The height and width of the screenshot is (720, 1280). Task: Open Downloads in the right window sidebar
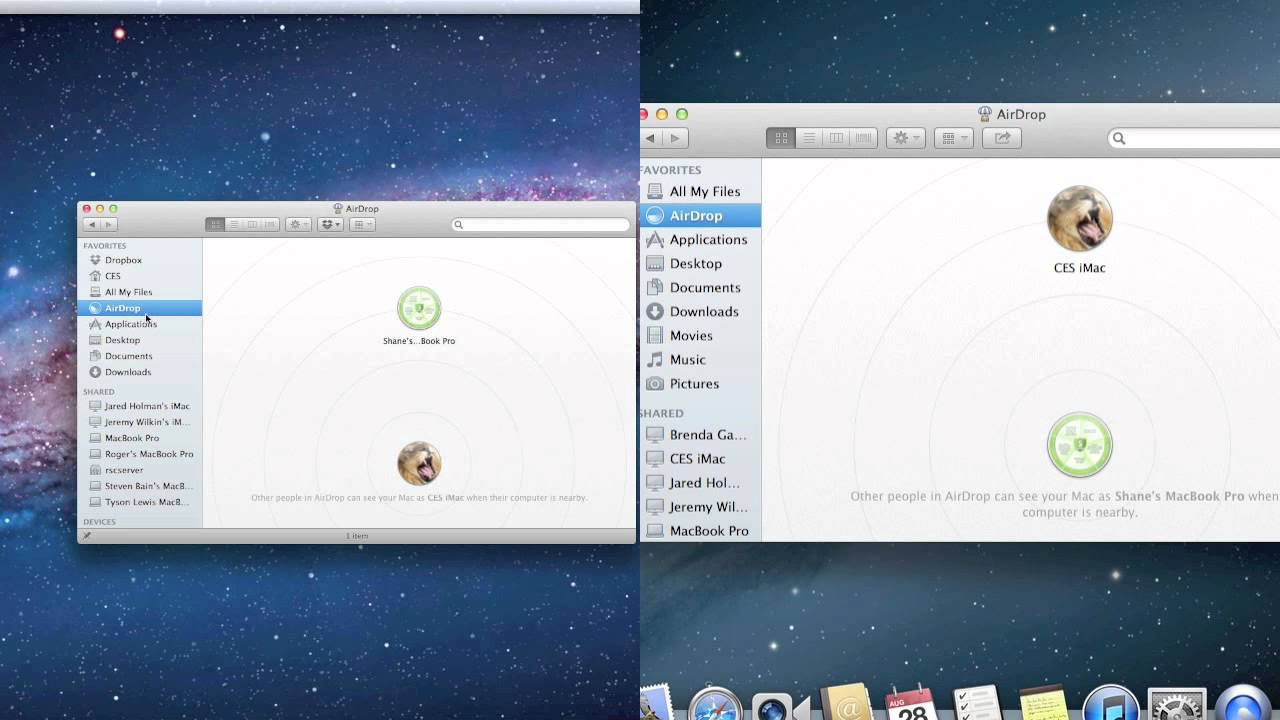point(700,311)
